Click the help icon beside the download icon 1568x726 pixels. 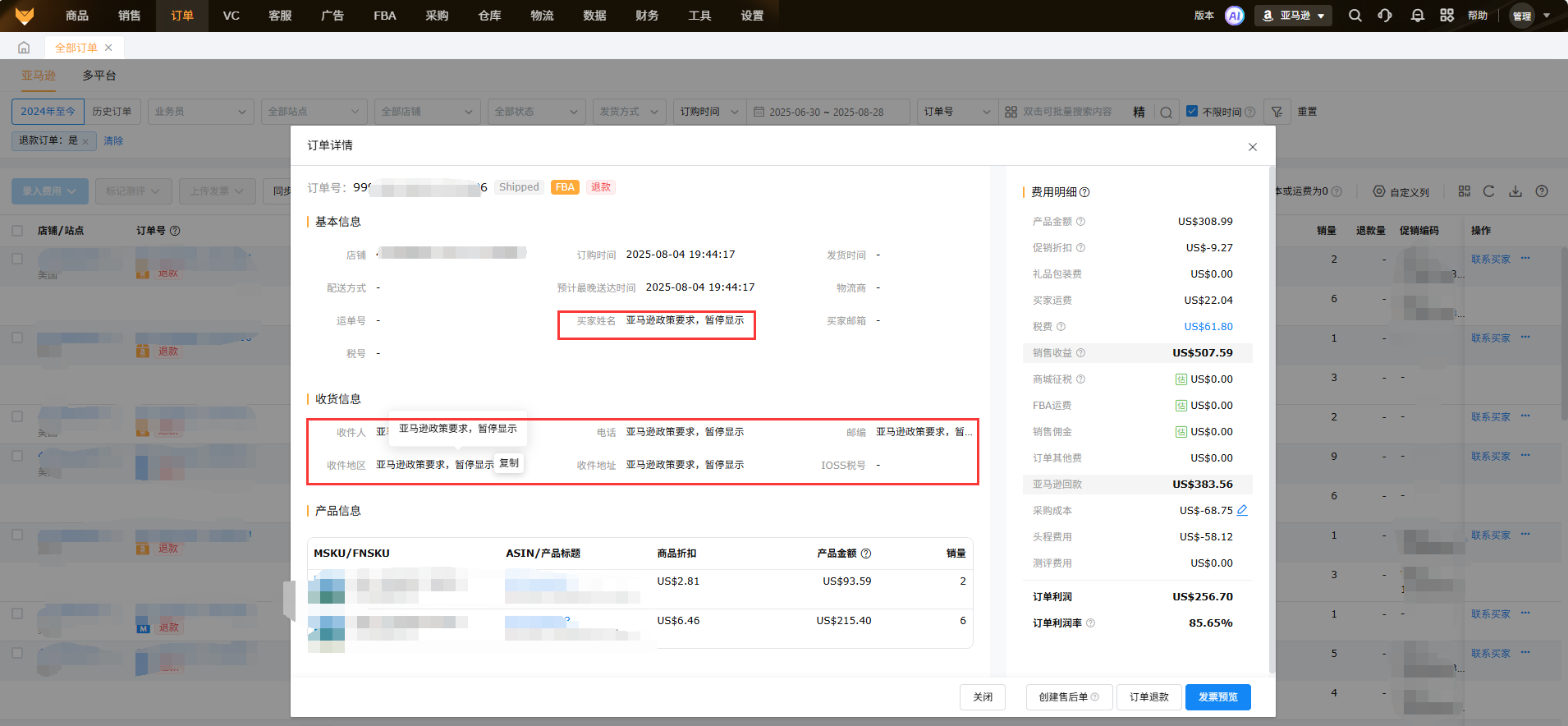click(1542, 191)
